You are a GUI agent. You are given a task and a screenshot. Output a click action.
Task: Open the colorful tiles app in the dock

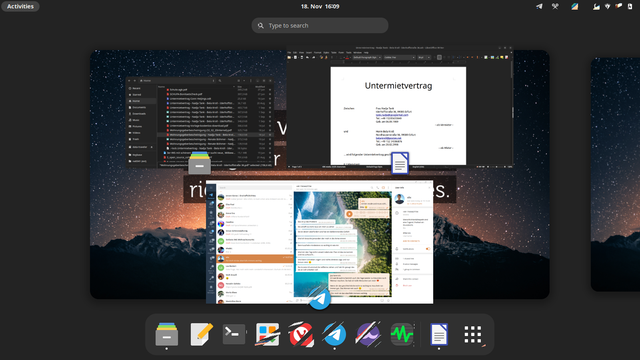(x=267, y=334)
